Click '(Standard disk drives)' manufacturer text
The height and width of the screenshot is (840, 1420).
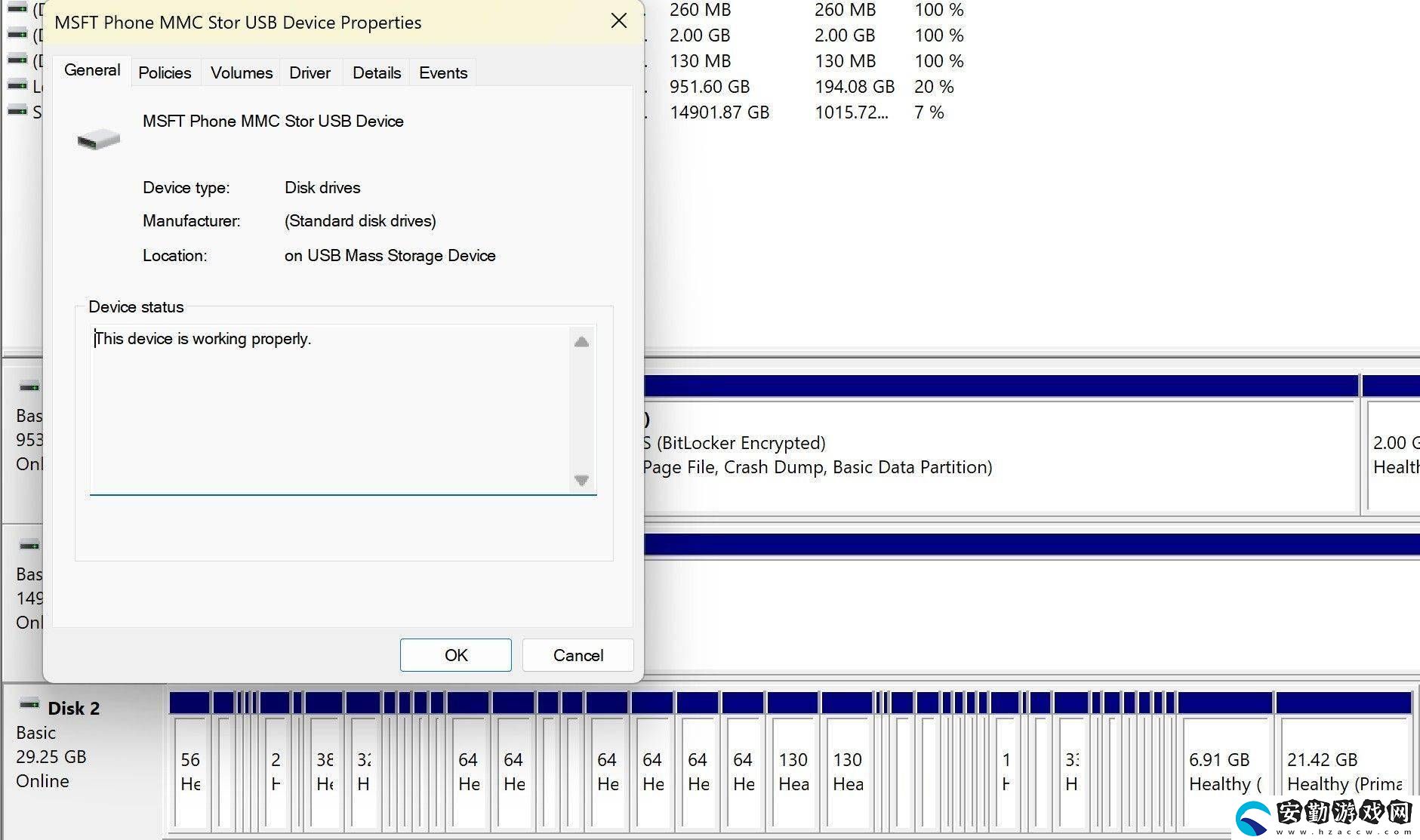360,220
